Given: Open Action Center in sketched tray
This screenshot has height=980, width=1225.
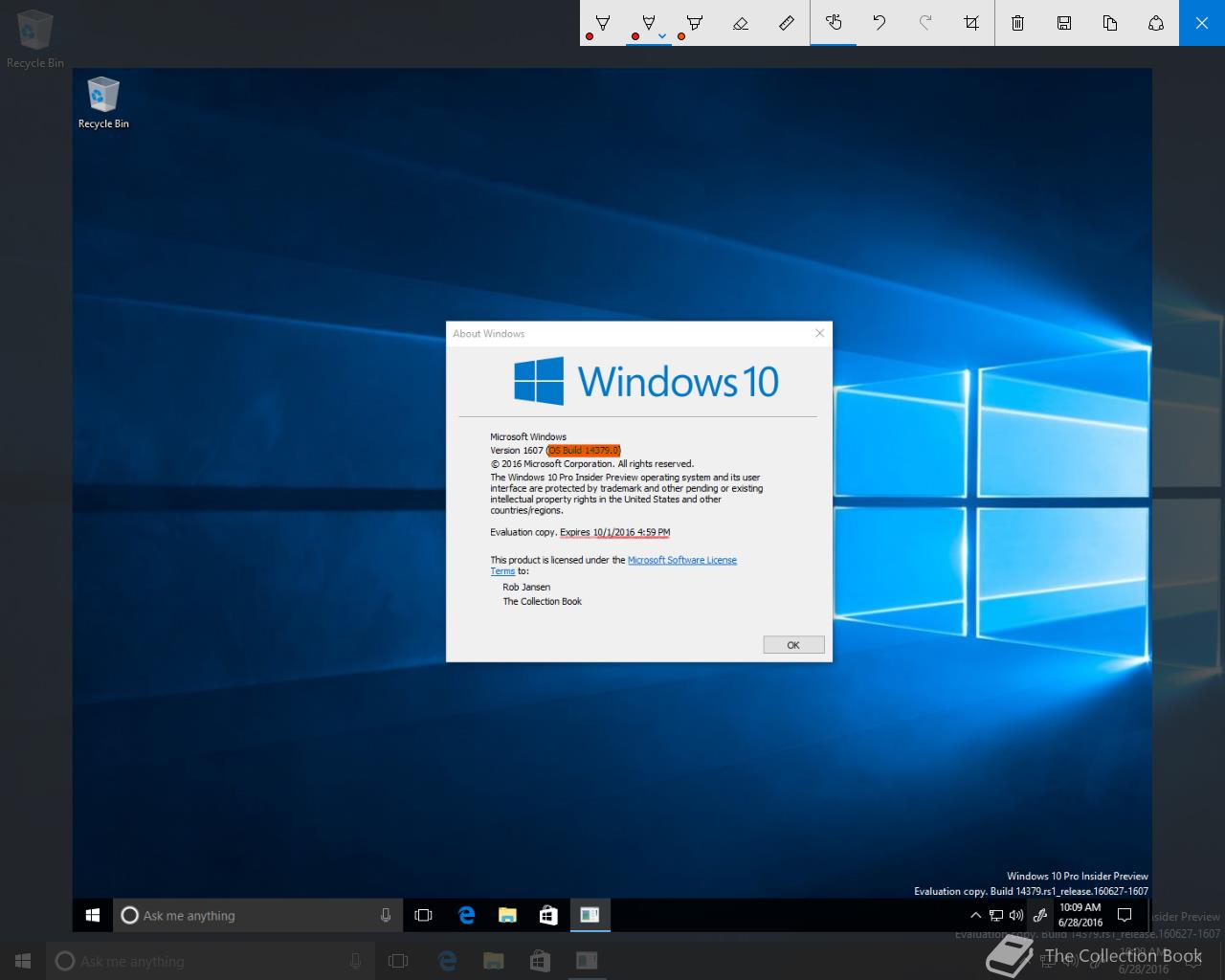Looking at the screenshot, I should pyautogui.click(x=1125, y=916).
